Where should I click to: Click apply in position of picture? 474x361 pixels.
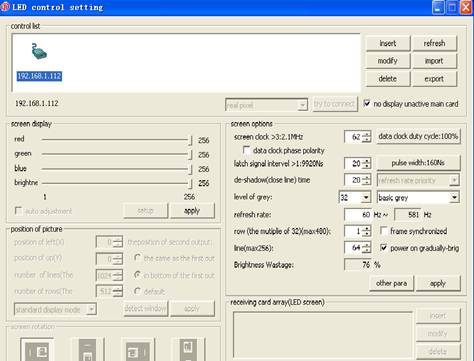(192, 308)
